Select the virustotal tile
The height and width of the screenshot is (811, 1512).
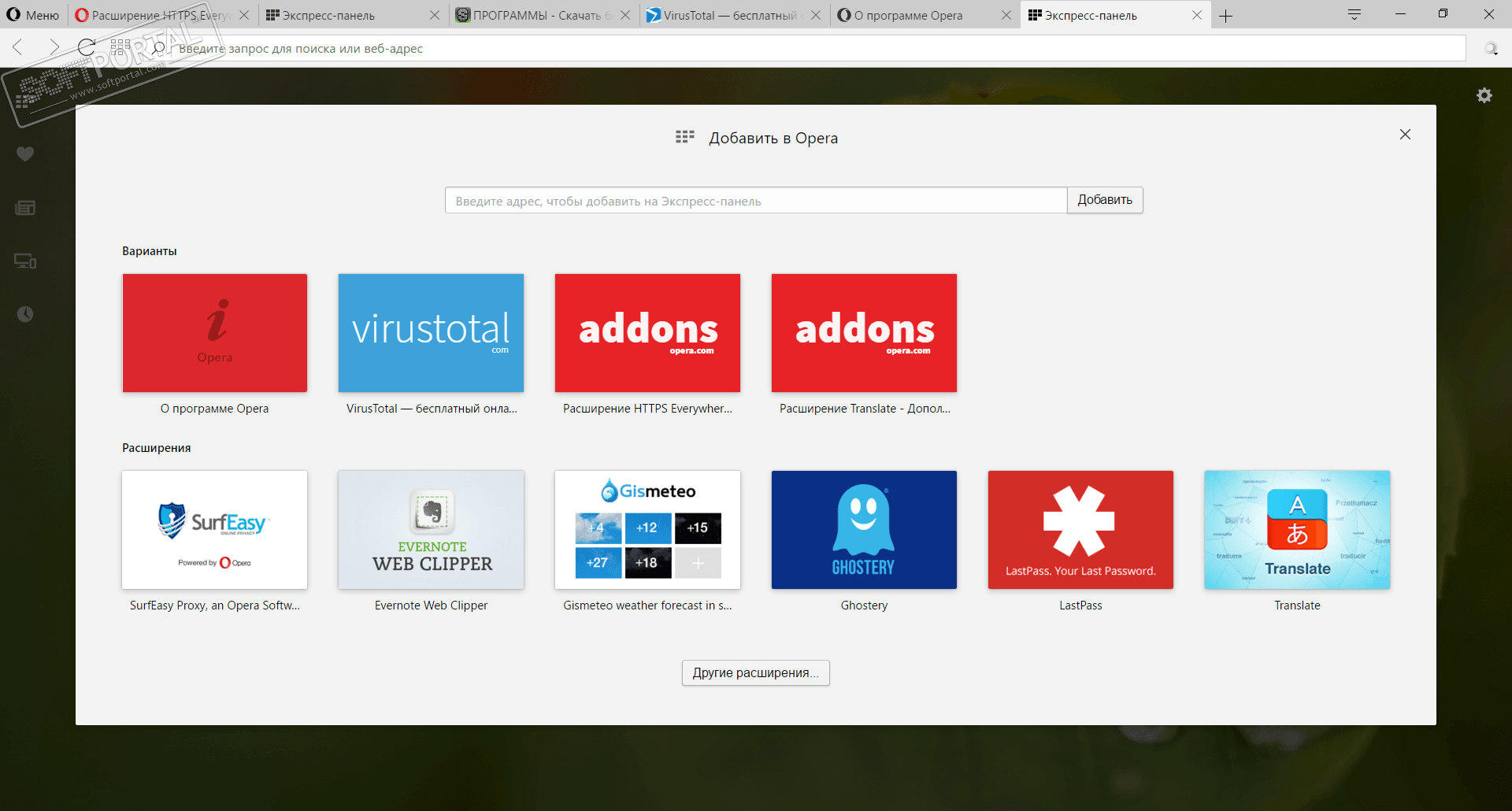[431, 333]
